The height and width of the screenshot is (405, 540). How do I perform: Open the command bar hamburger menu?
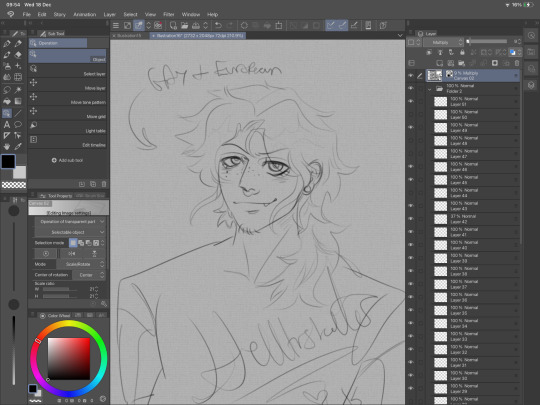(x=116, y=25)
